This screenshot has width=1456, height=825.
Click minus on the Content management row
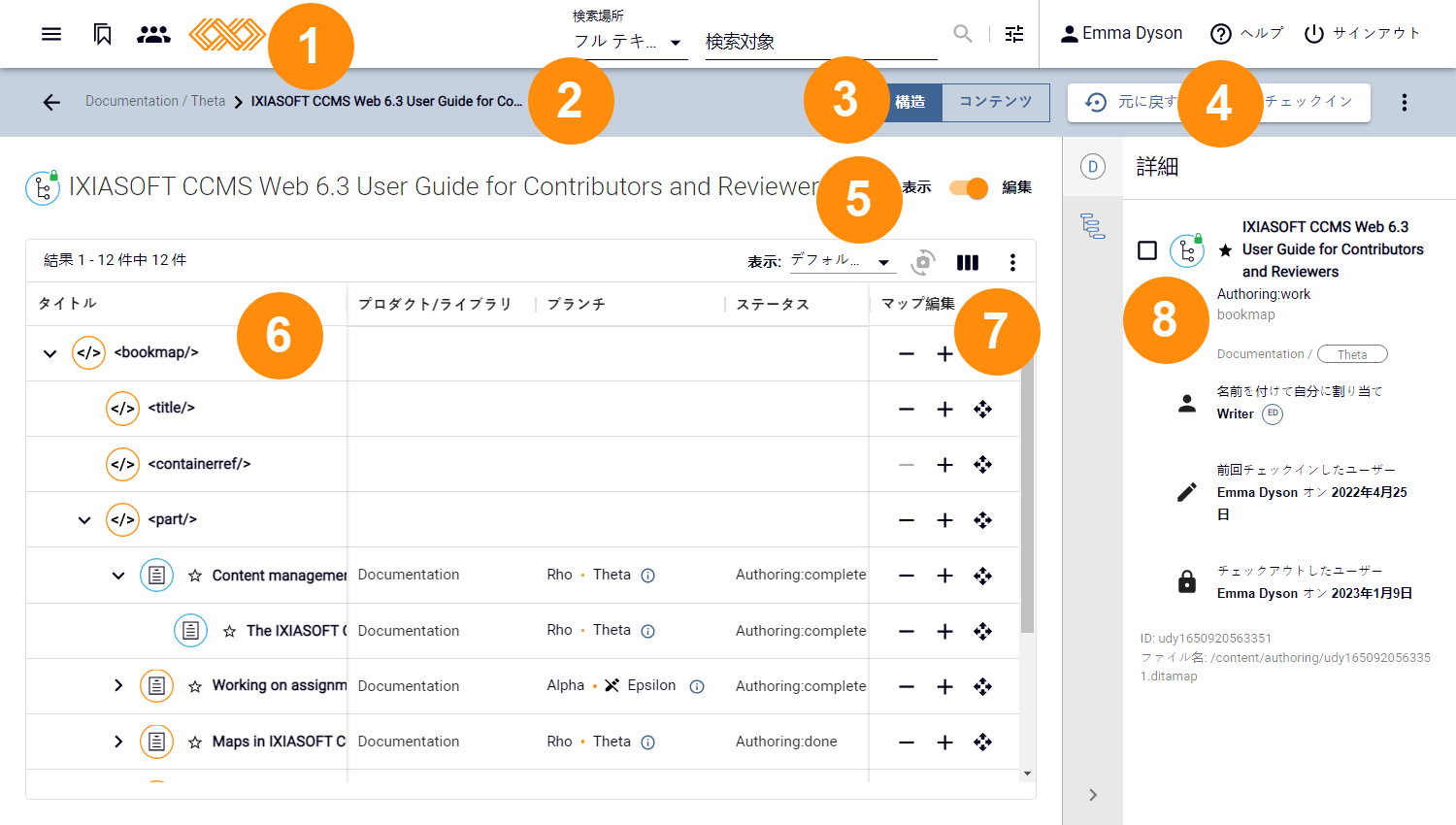click(907, 576)
